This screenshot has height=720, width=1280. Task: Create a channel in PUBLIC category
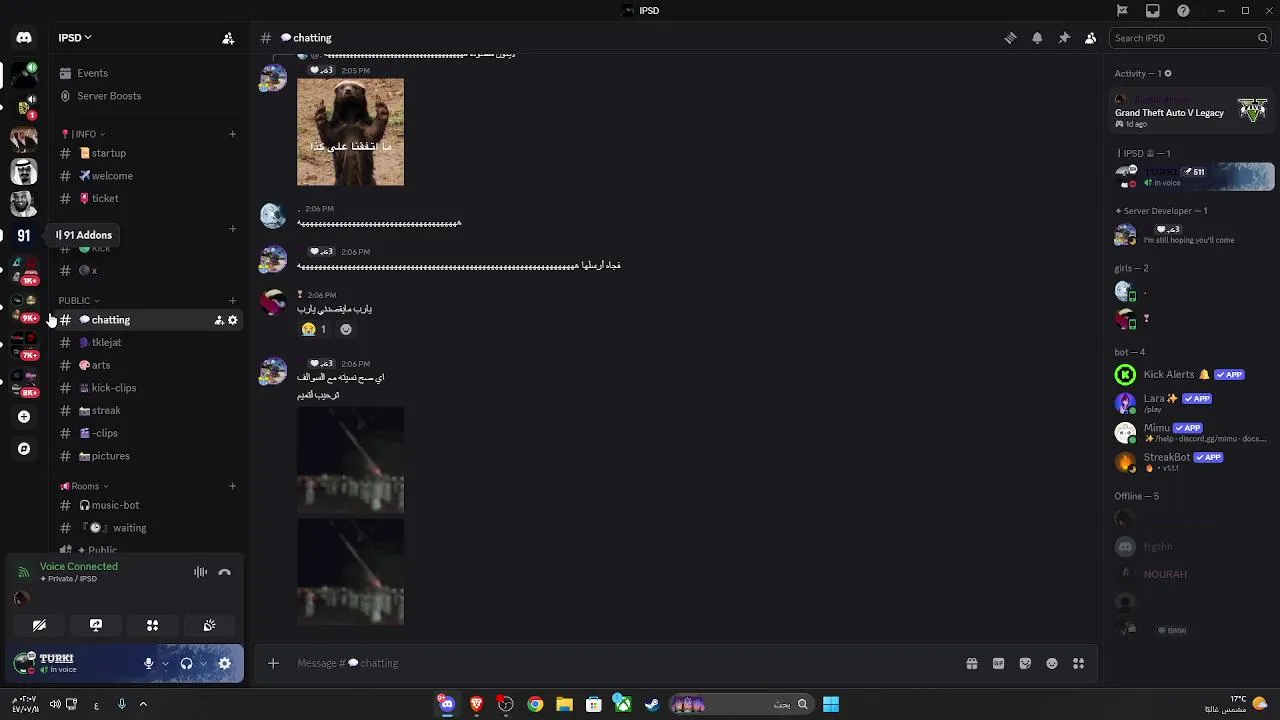[232, 300]
